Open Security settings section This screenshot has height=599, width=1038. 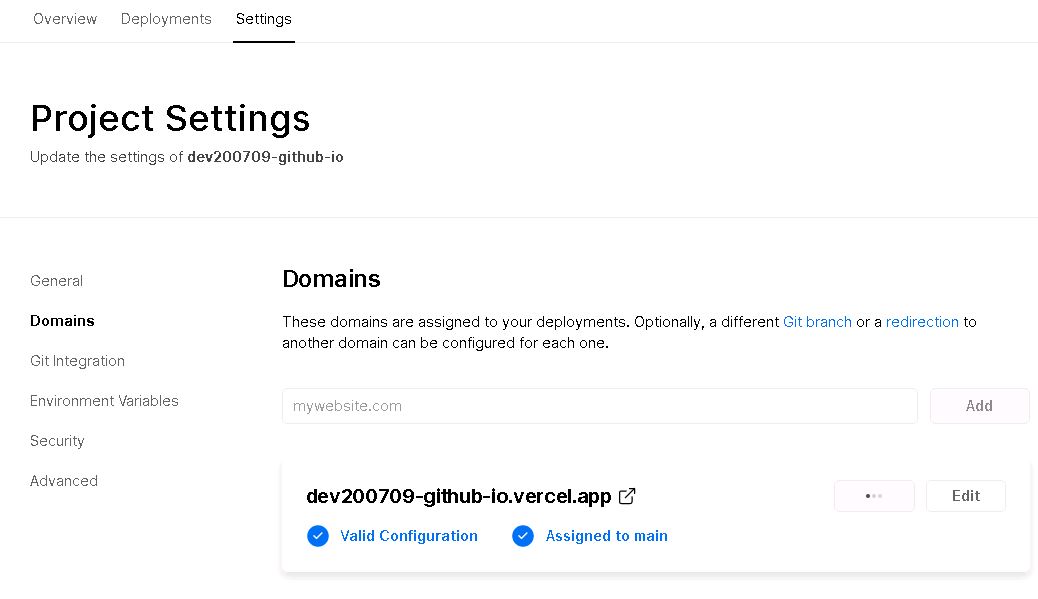point(57,441)
